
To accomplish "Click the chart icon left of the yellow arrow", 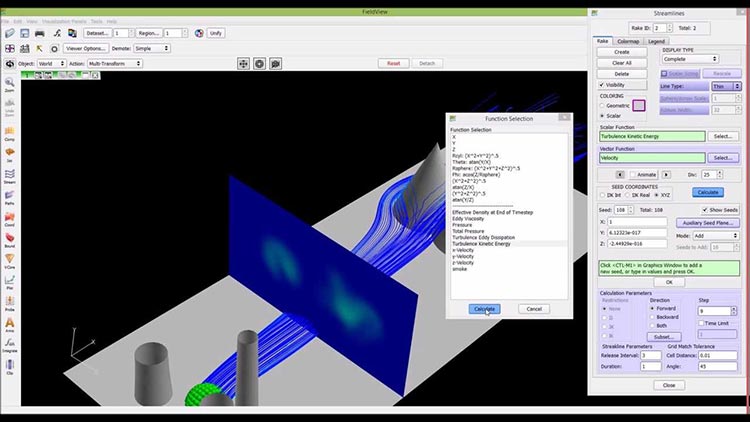I will [24, 48].
